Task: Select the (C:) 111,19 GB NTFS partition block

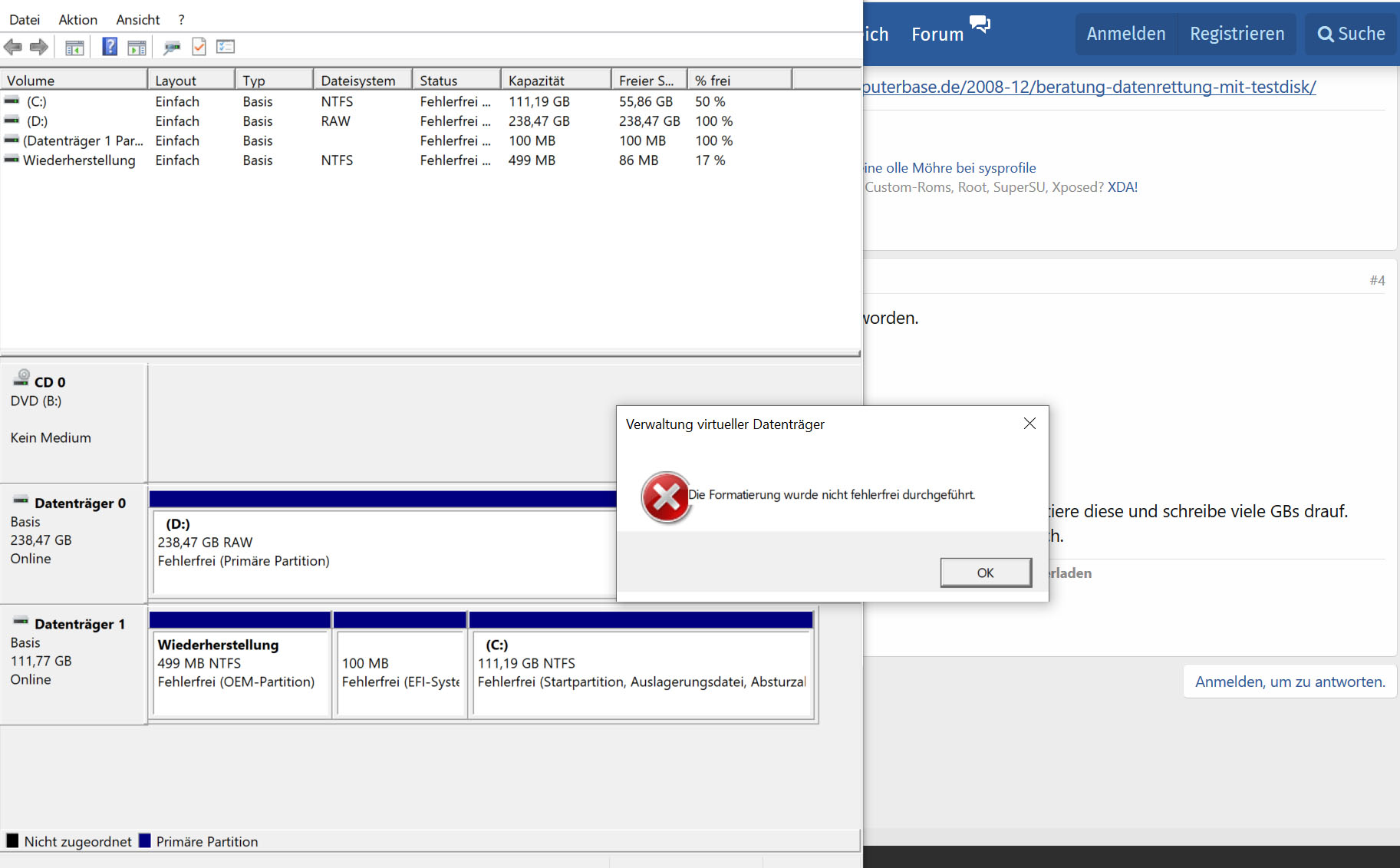Action: [641, 672]
